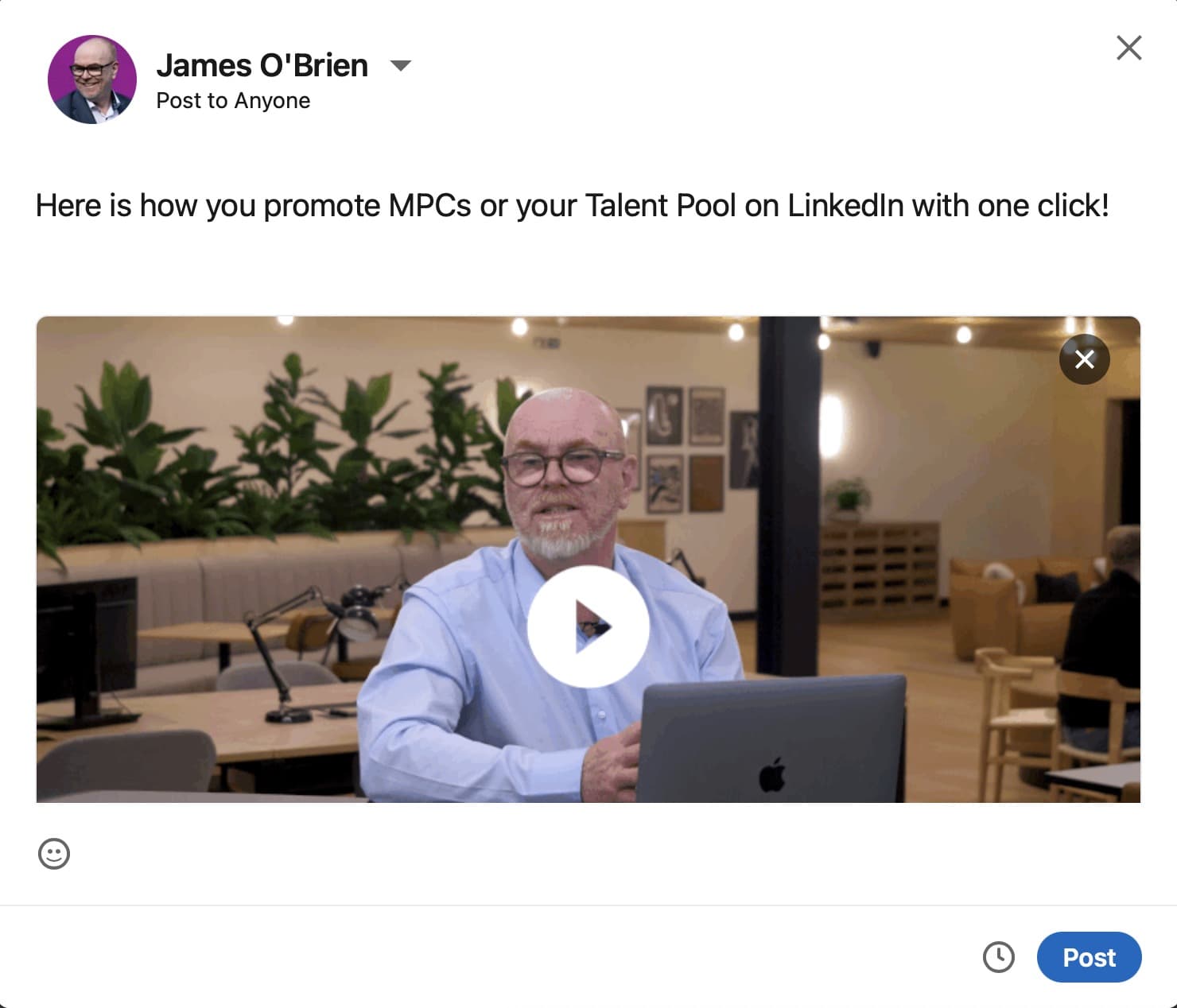1177x1008 pixels.
Task: Click the laptop in the video thumbnail
Action: tap(771, 739)
